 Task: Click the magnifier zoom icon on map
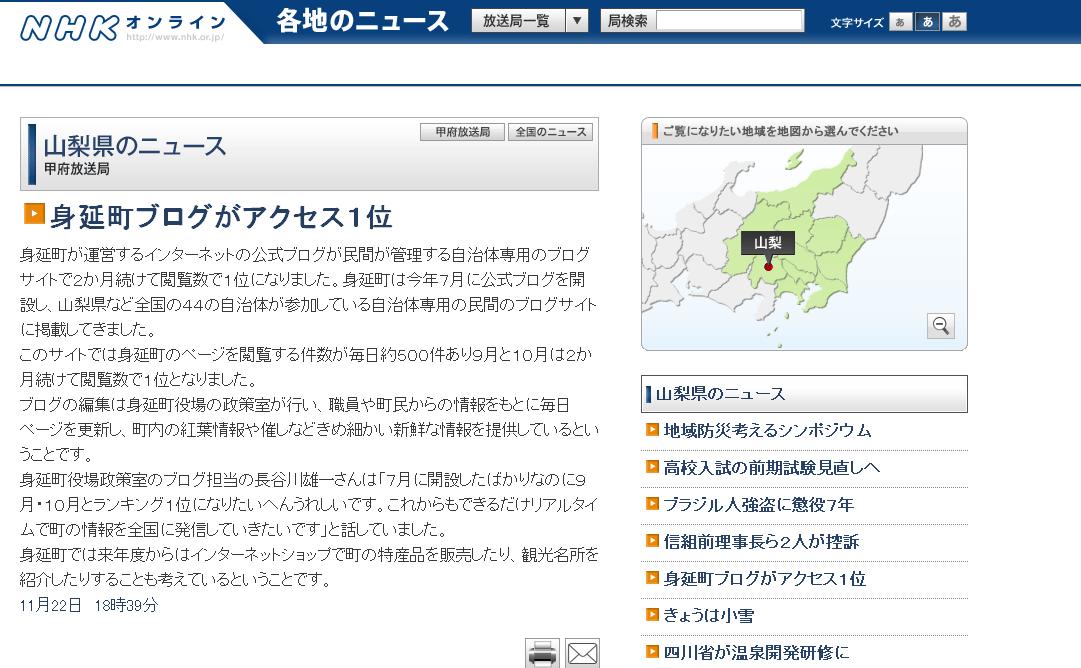[x=940, y=325]
